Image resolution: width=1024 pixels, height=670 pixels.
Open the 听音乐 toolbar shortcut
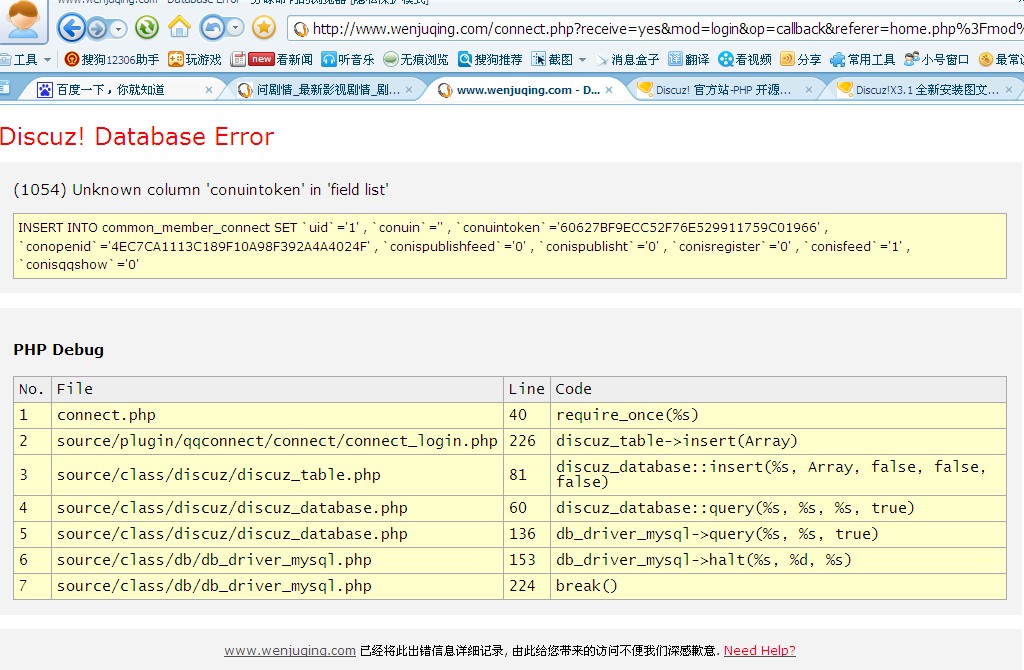[348, 60]
